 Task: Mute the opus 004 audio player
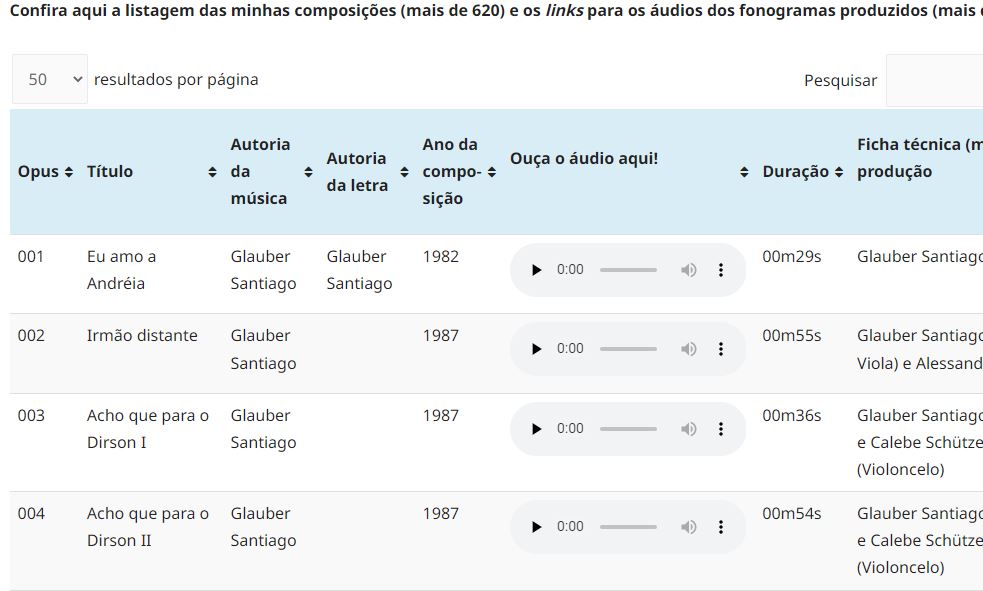[688, 527]
